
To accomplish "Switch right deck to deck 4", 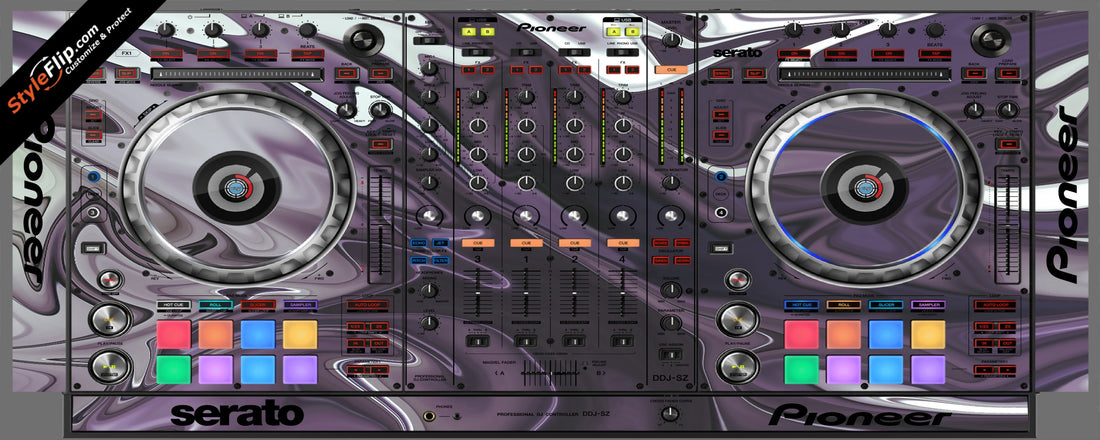I will pos(720,213).
